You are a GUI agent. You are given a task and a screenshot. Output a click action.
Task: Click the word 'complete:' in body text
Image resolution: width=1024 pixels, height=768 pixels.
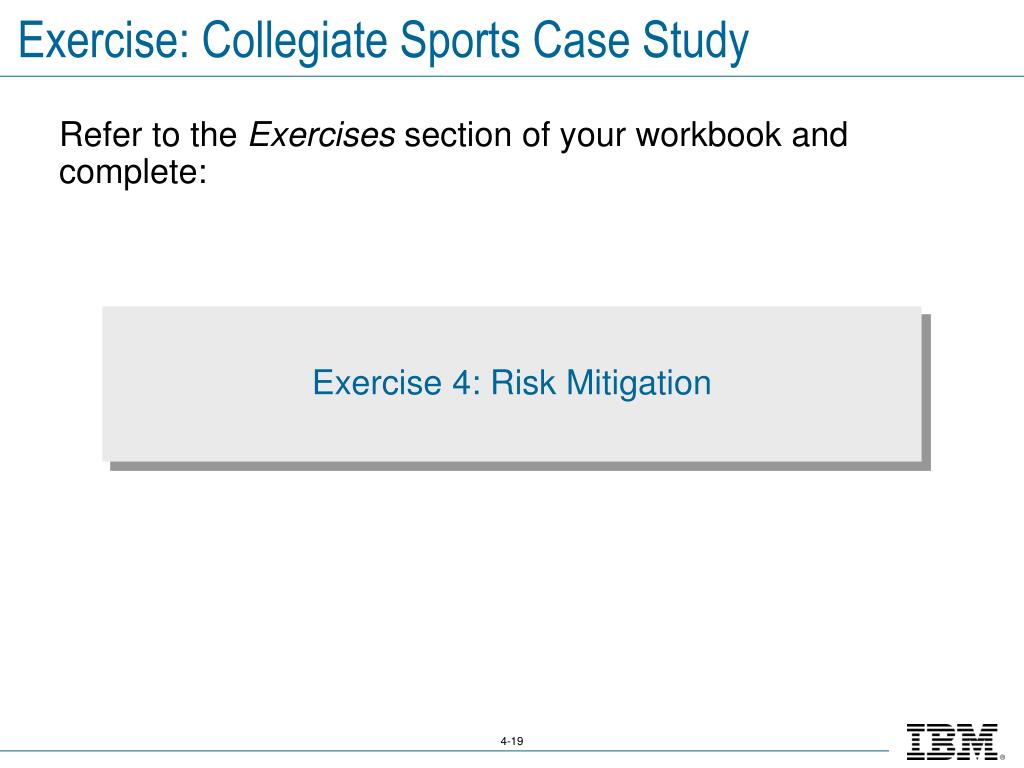pos(133,173)
